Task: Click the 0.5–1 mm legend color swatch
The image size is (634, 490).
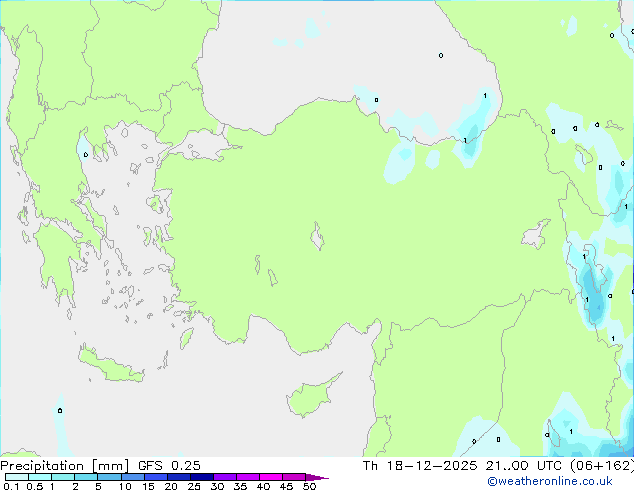Action: click(40, 477)
